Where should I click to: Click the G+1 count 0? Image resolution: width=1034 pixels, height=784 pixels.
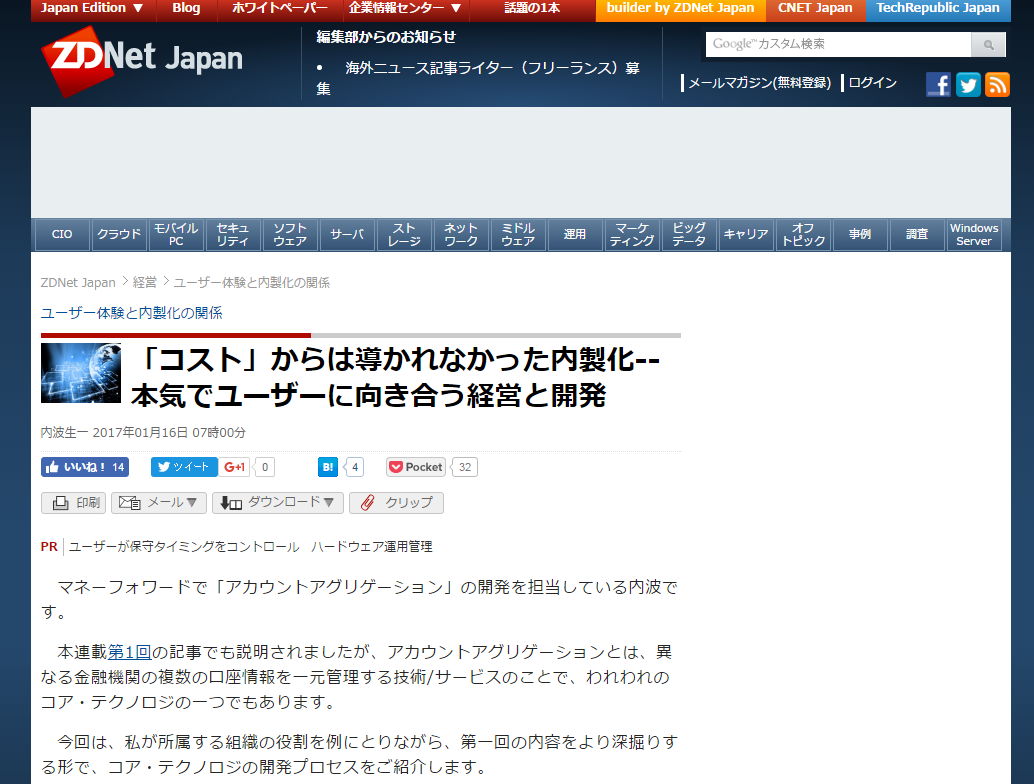coord(265,467)
